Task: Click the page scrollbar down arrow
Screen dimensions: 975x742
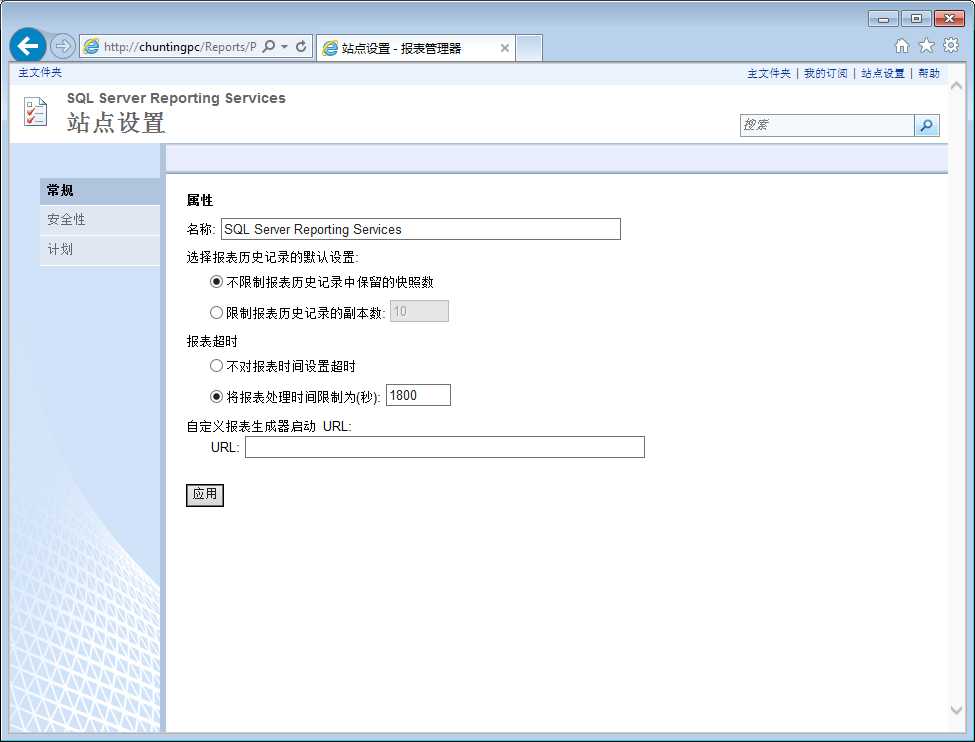Action: (x=956, y=710)
